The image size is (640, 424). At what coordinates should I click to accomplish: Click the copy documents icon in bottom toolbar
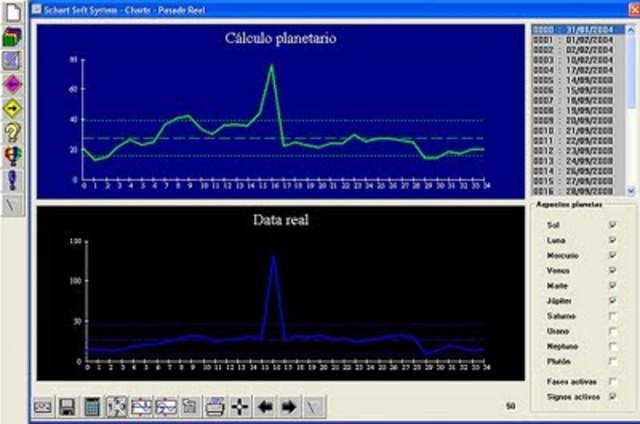pyautogui.click(x=190, y=406)
